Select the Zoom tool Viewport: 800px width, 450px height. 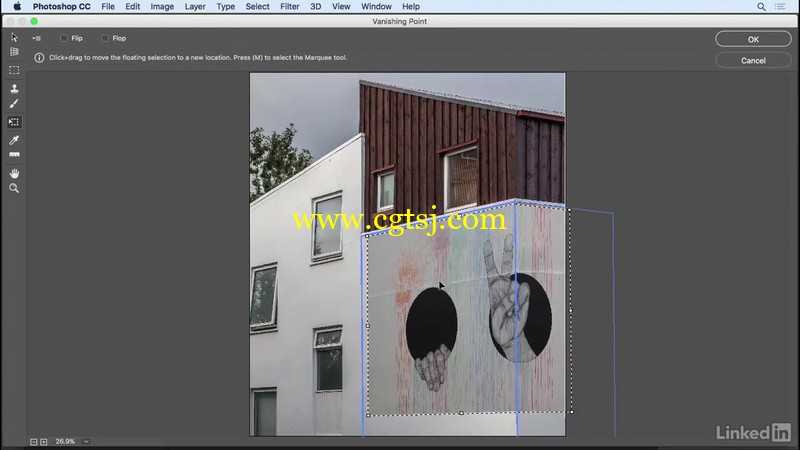(14, 188)
